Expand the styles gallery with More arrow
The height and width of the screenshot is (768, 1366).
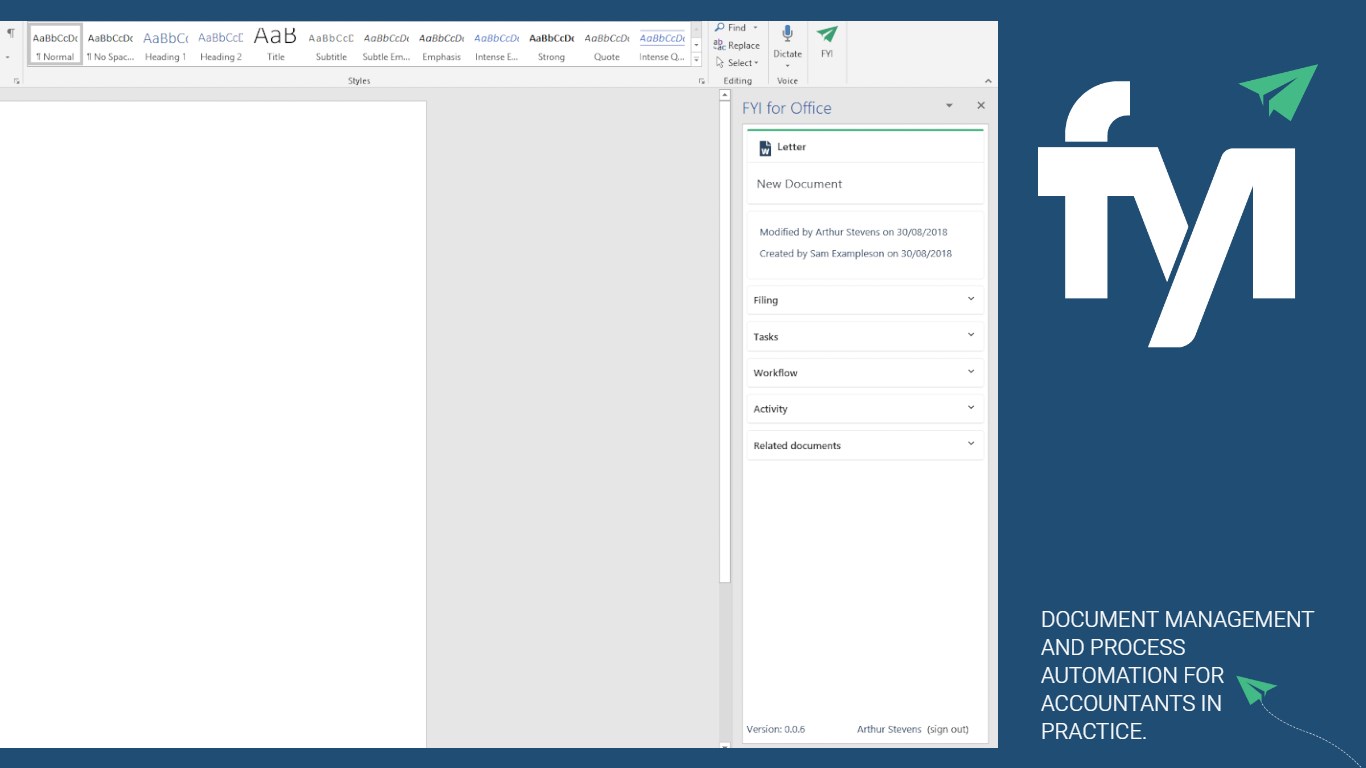(696, 59)
